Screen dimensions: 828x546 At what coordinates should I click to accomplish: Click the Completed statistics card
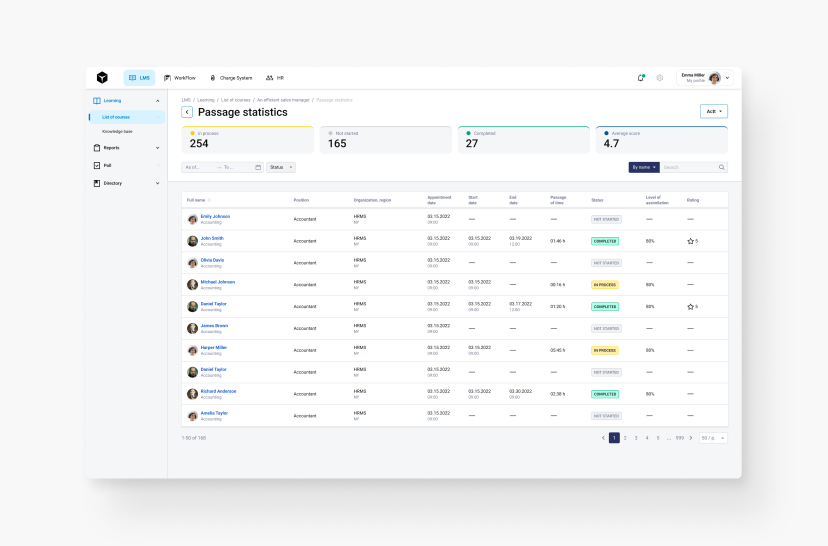523,139
